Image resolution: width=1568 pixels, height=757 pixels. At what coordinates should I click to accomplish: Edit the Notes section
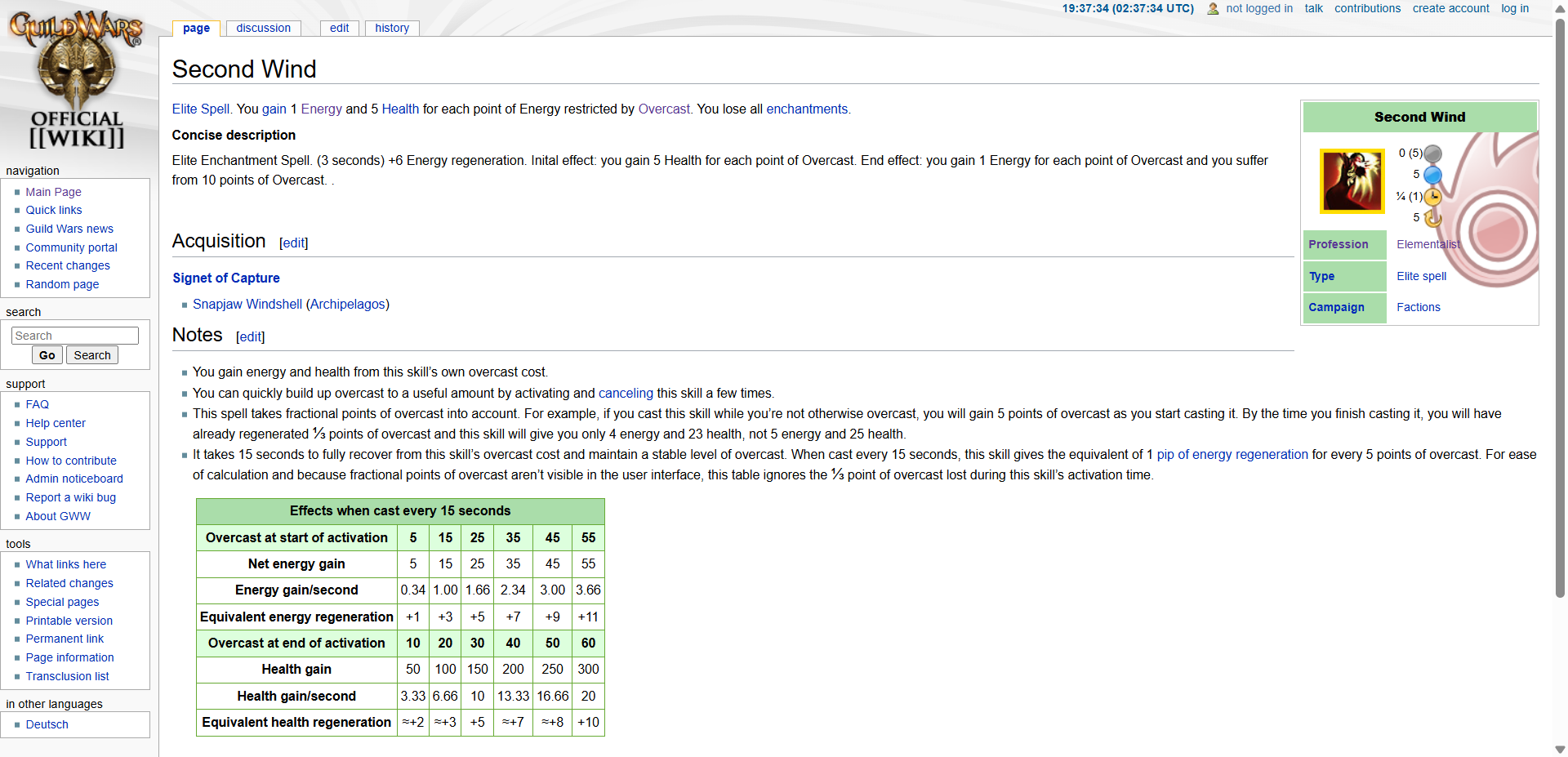point(250,336)
